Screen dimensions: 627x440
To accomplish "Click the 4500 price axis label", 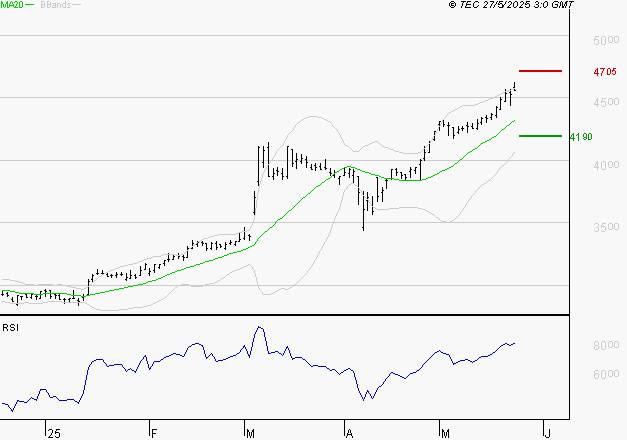I will (x=606, y=102).
